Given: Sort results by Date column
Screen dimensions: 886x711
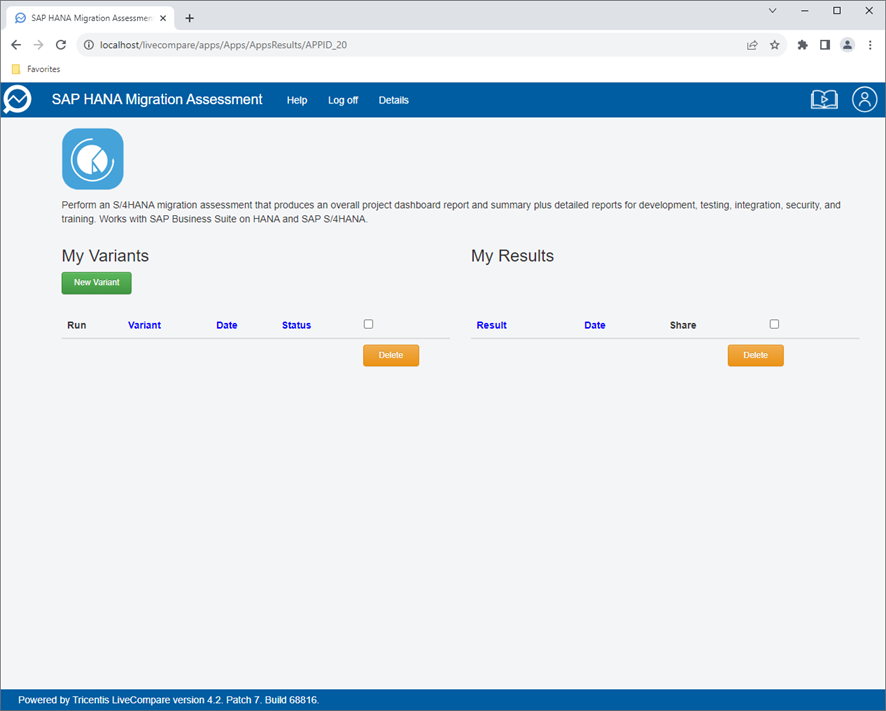Looking at the screenshot, I should point(594,325).
